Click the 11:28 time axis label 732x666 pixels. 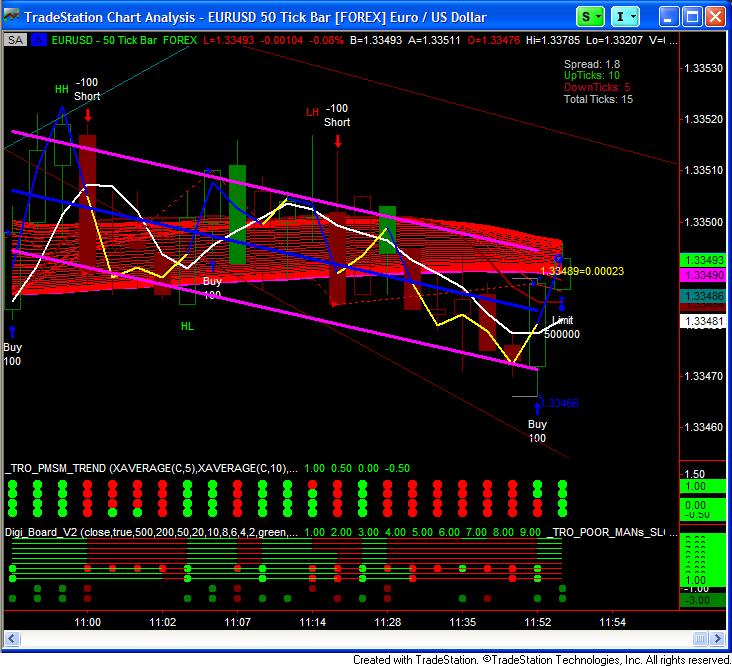tap(387, 622)
